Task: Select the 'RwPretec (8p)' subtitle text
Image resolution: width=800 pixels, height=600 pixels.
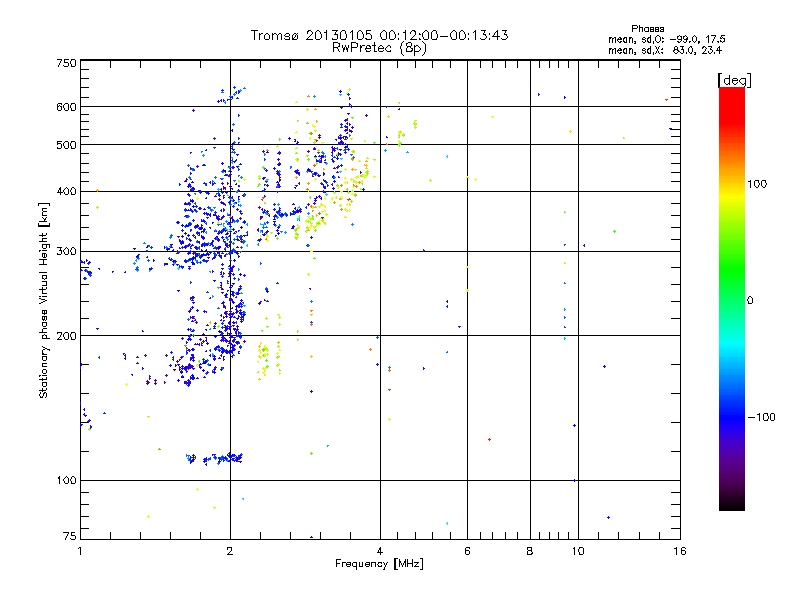Action: click(x=379, y=48)
